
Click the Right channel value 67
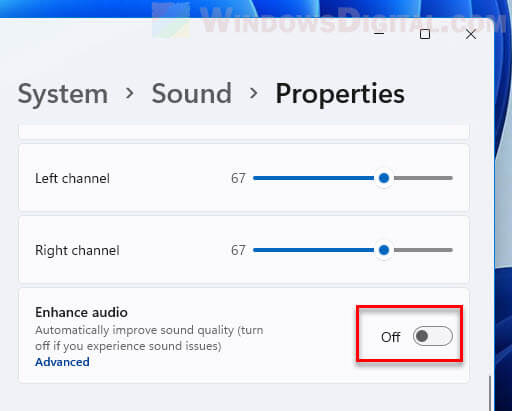[x=238, y=250]
